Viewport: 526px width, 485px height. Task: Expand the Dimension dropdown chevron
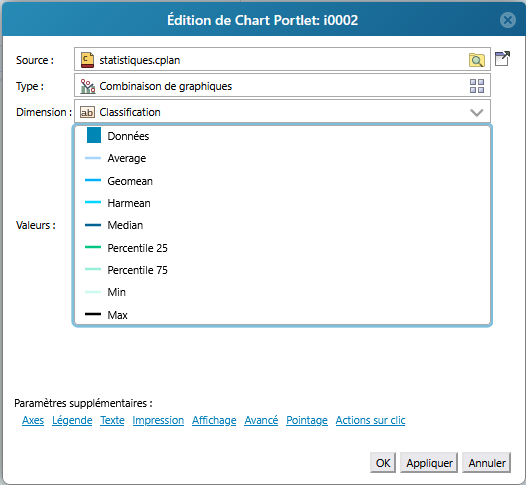click(x=476, y=112)
